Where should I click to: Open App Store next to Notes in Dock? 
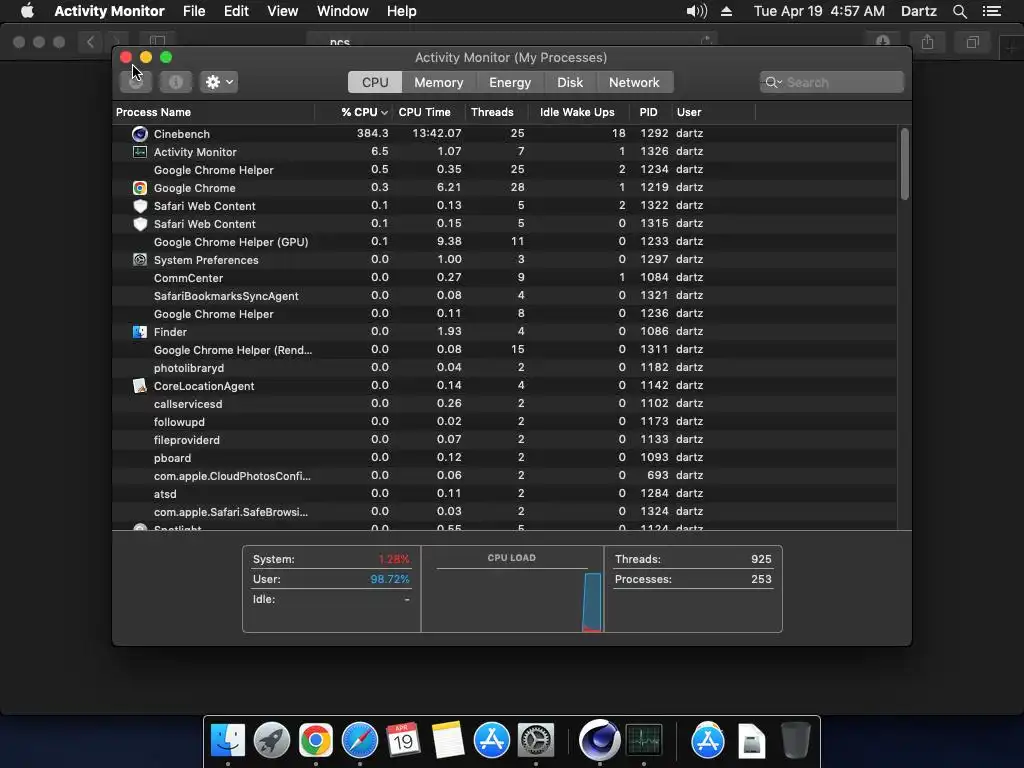(x=492, y=741)
